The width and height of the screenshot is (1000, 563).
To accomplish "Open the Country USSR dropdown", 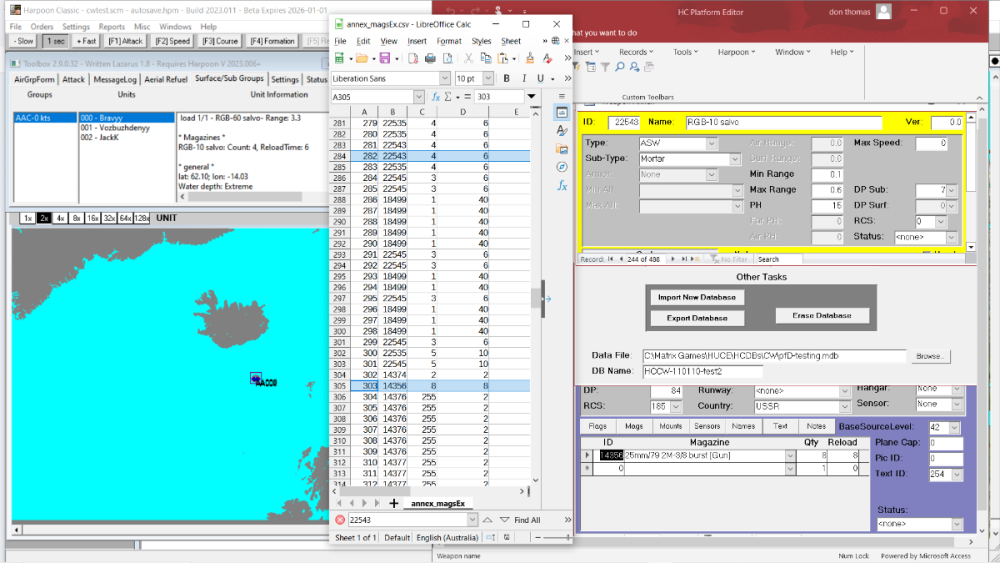I will coord(844,406).
